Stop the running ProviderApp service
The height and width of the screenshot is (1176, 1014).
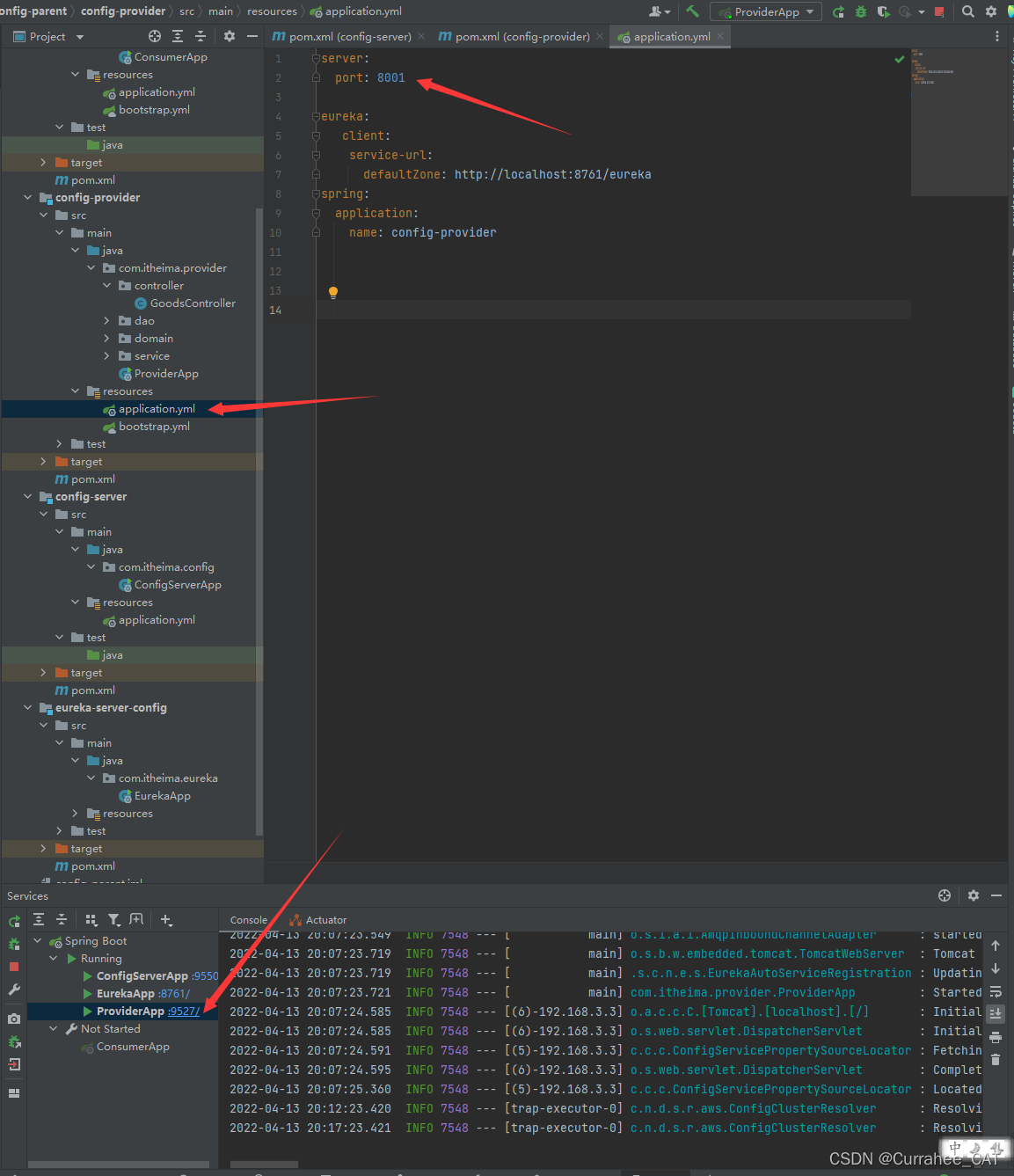[x=14, y=967]
